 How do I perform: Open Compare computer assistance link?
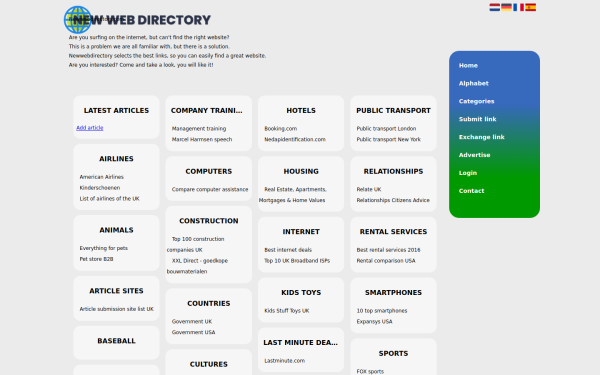(210, 189)
